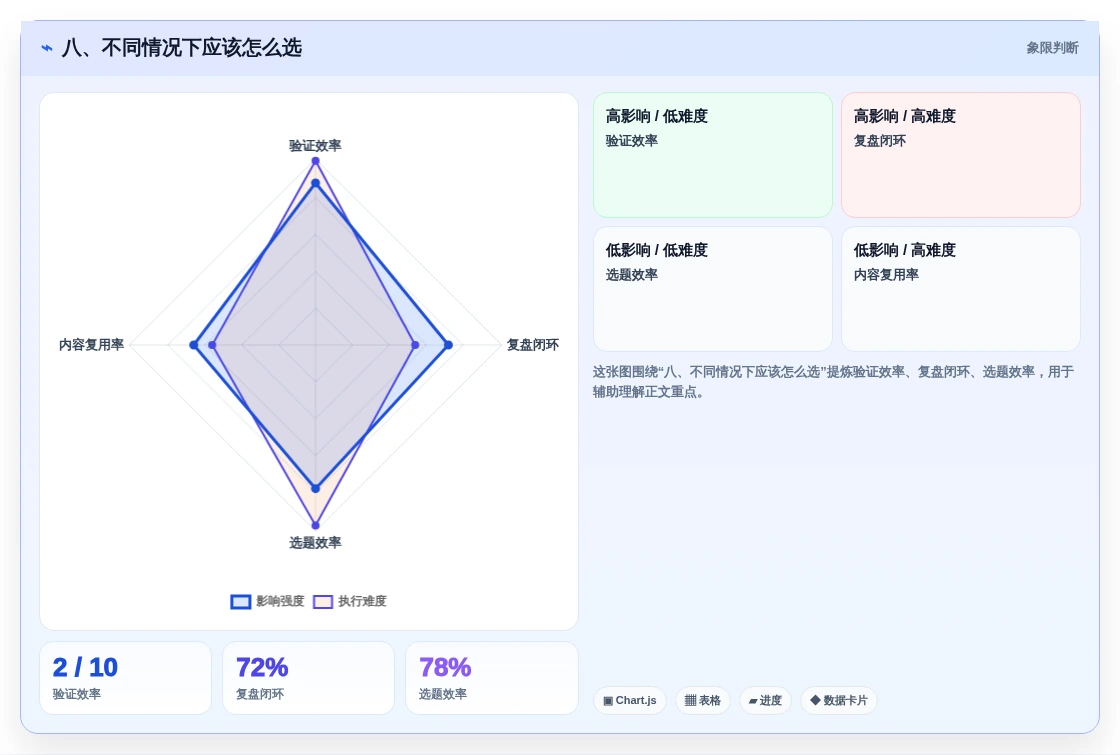
Task: Click the Chart.js tag icon
Action: (x=608, y=701)
